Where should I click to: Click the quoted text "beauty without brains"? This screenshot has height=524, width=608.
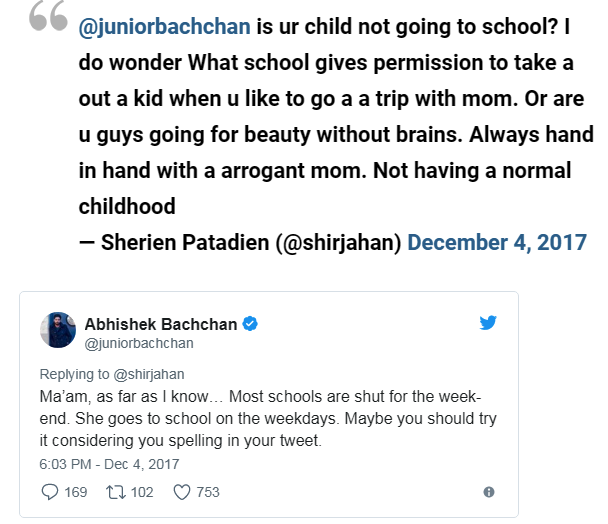[353, 135]
